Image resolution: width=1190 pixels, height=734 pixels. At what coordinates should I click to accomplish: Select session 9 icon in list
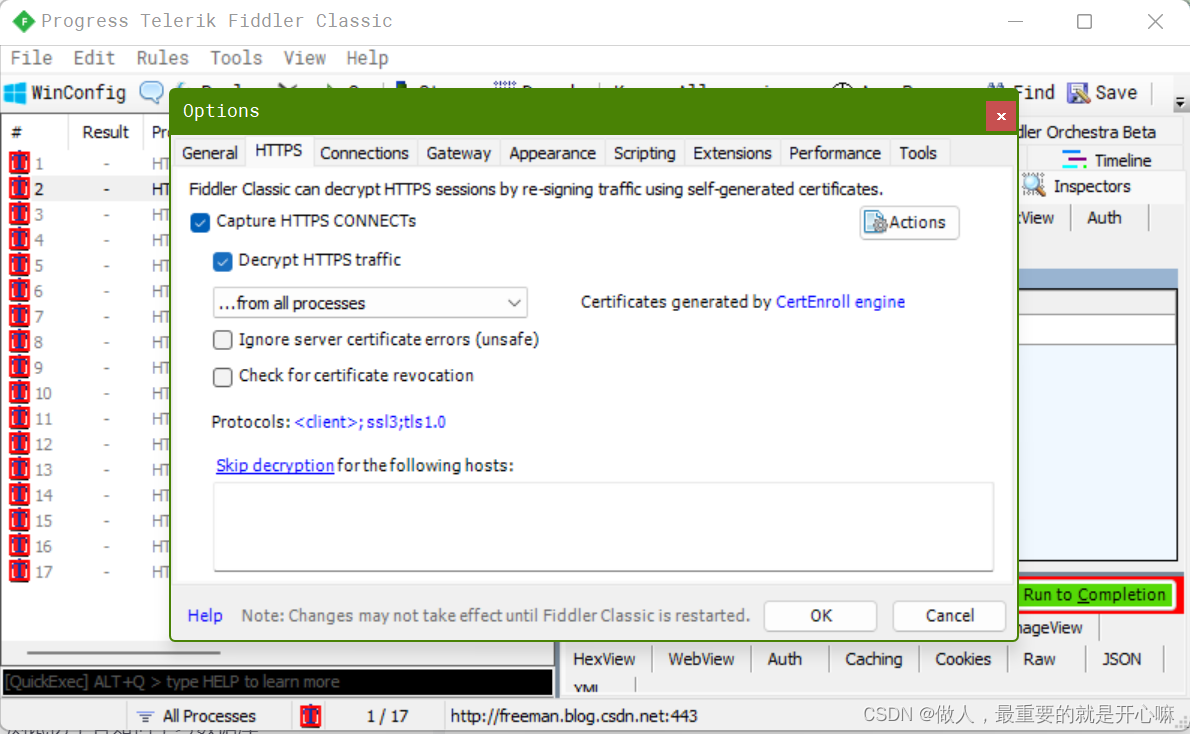click(19, 367)
